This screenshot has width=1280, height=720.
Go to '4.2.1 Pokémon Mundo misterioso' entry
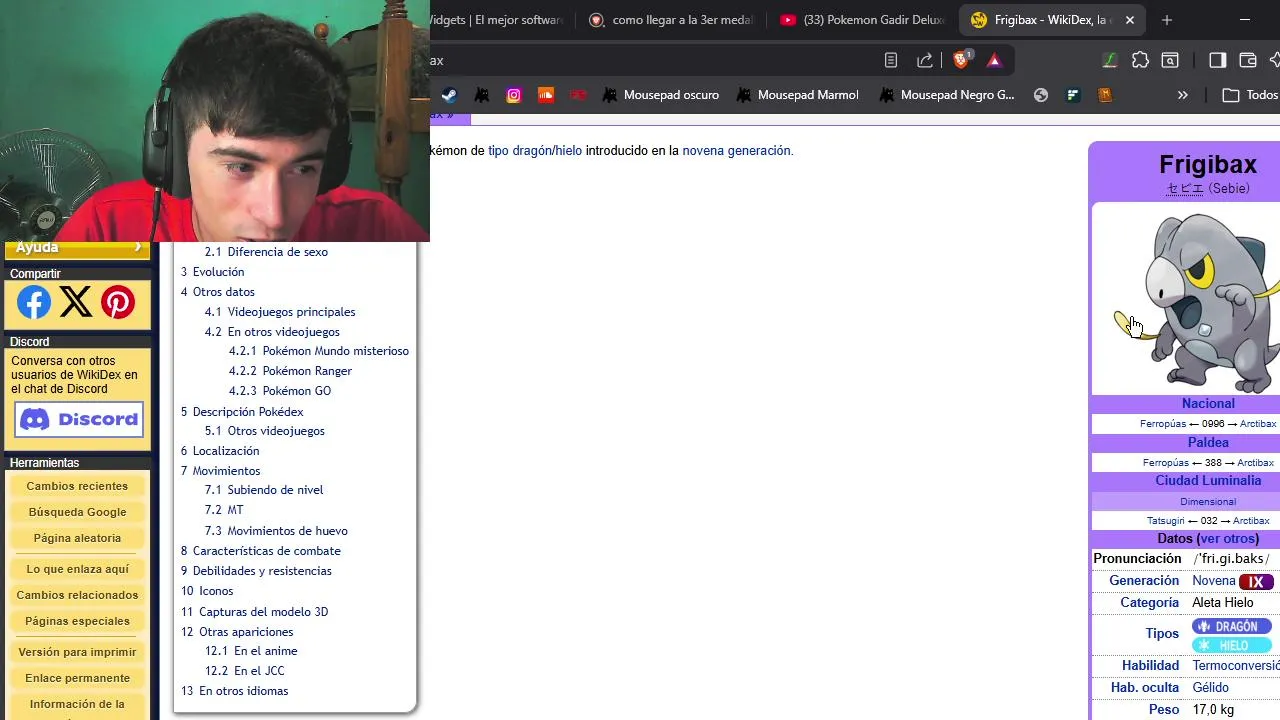[x=318, y=351]
